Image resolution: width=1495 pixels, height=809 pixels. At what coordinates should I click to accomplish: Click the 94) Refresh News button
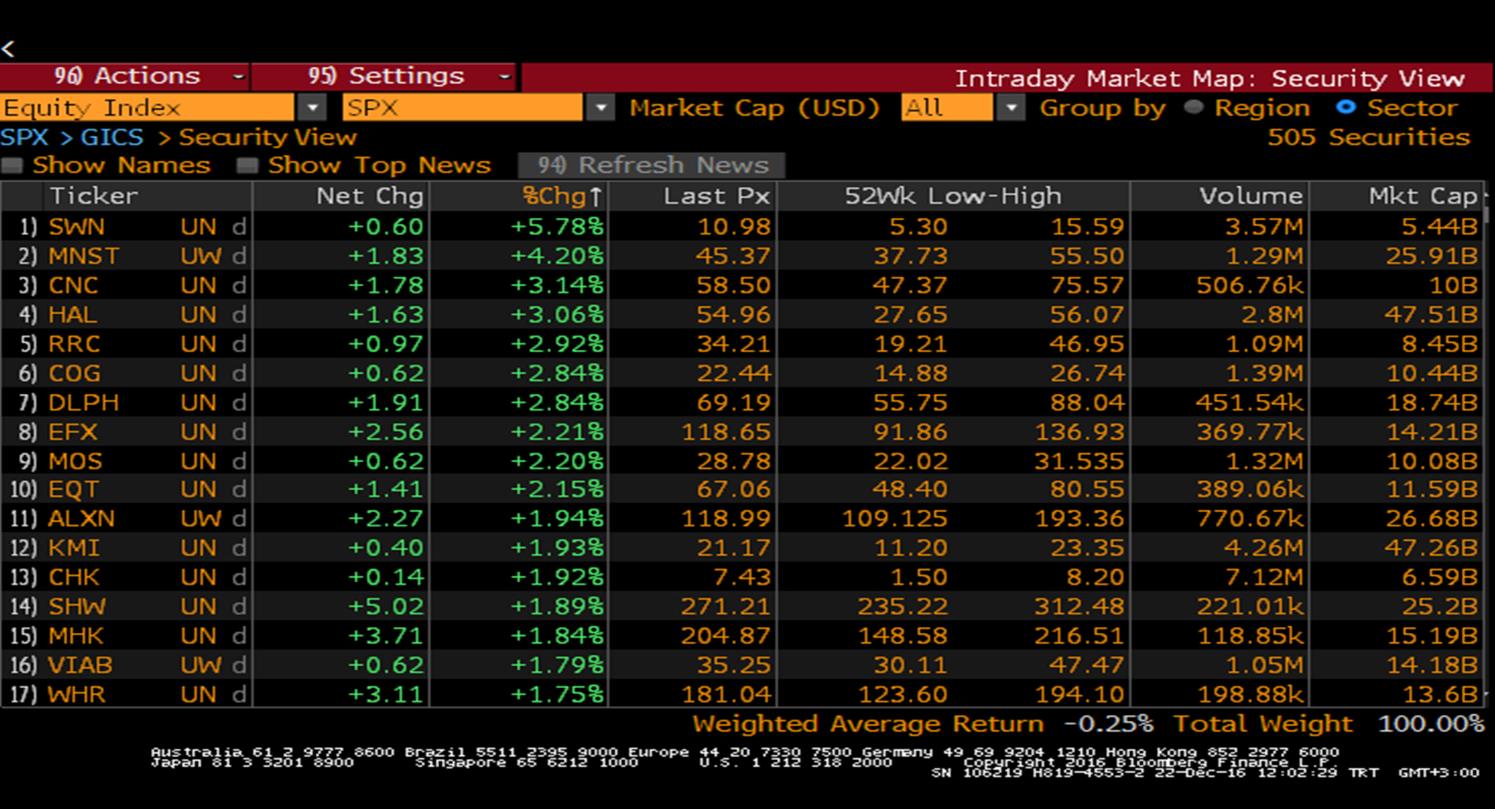click(651, 165)
